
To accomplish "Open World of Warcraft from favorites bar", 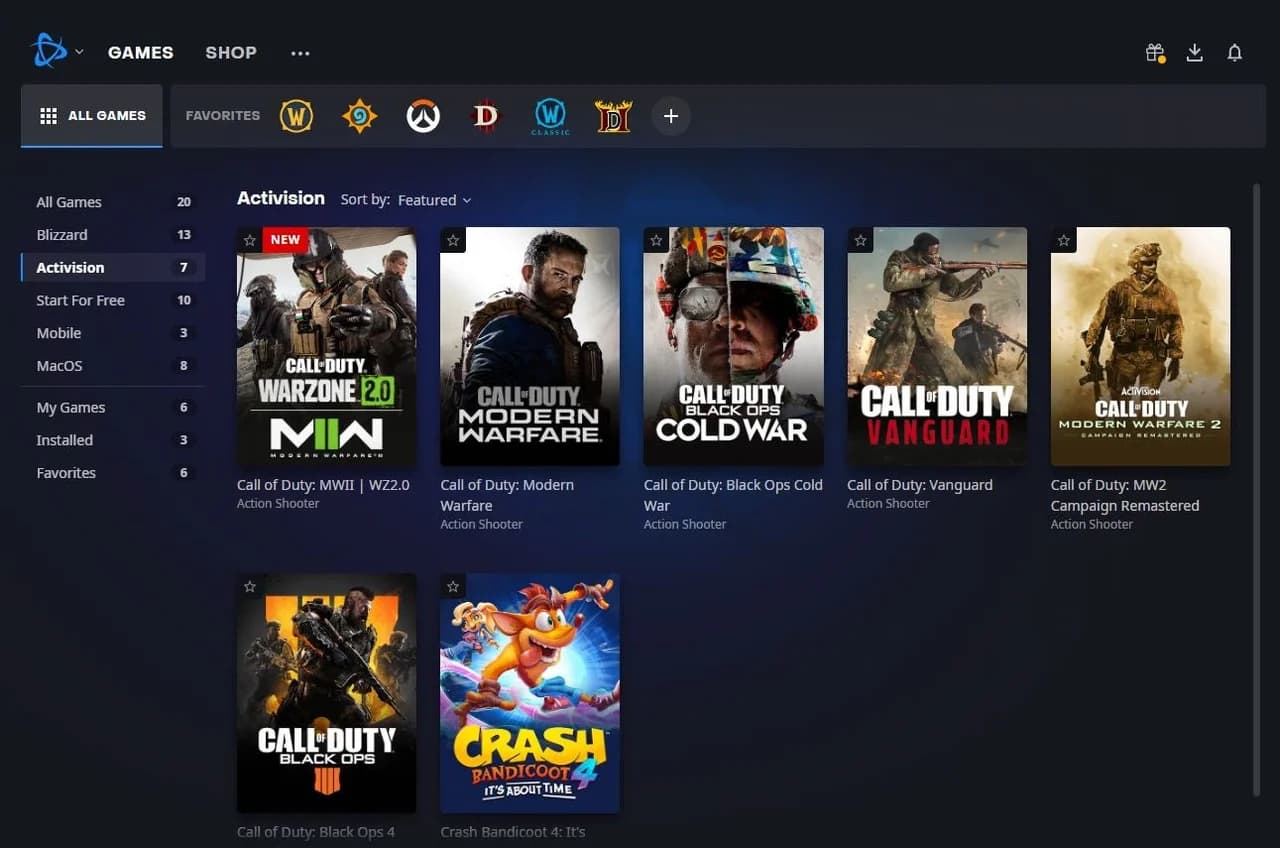I will (296, 116).
